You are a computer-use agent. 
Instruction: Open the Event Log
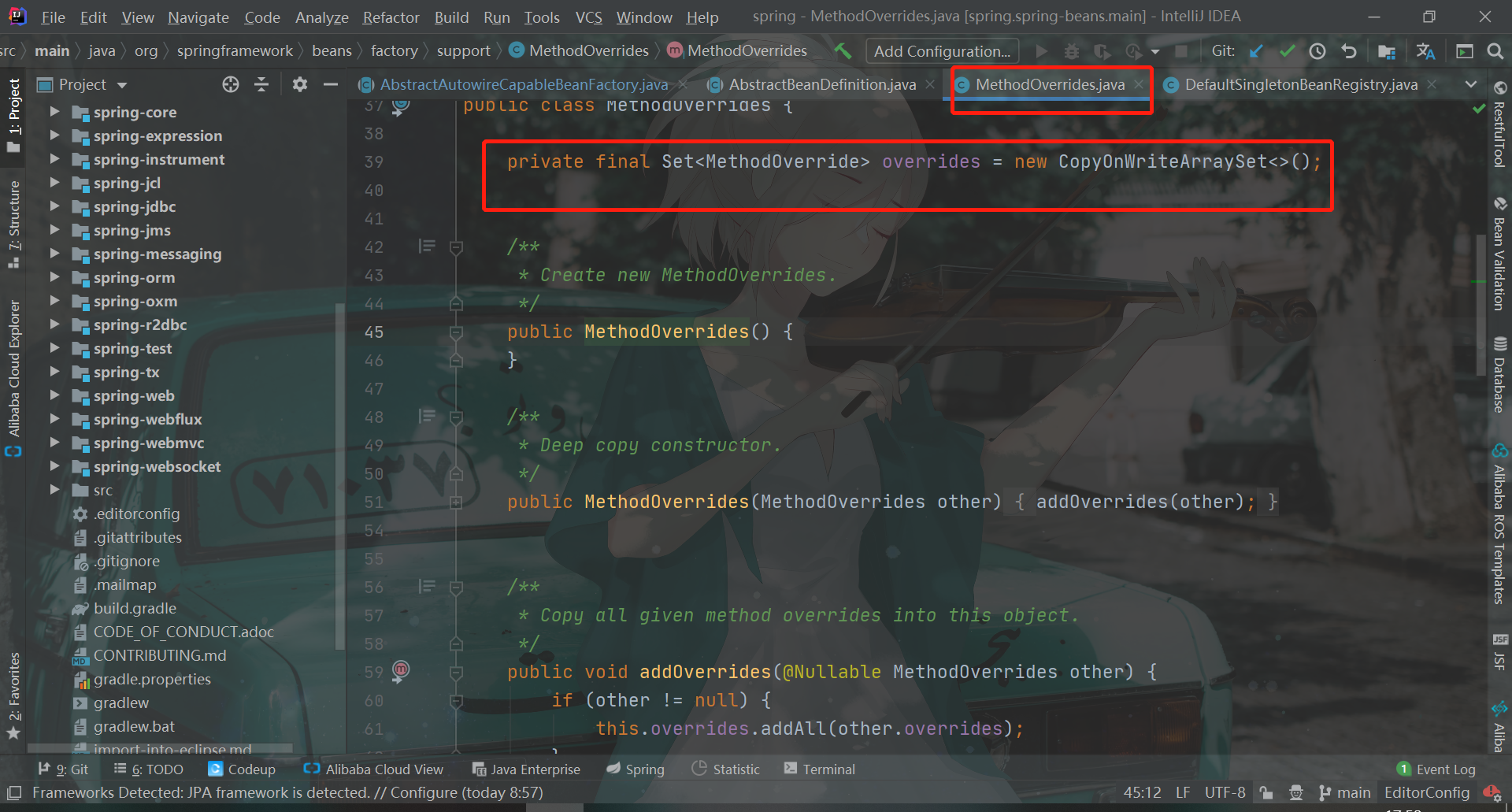[1436, 769]
